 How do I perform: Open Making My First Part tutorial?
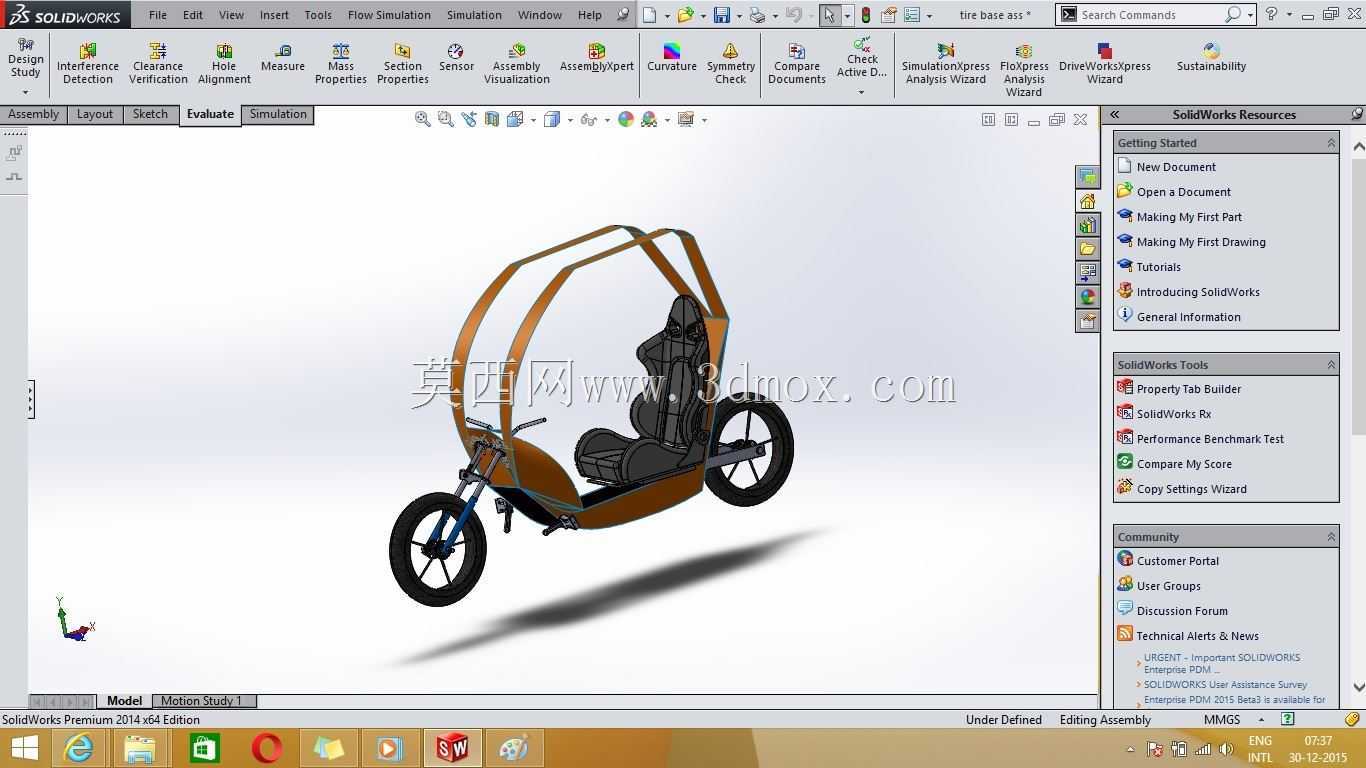pyautogui.click(x=1189, y=217)
